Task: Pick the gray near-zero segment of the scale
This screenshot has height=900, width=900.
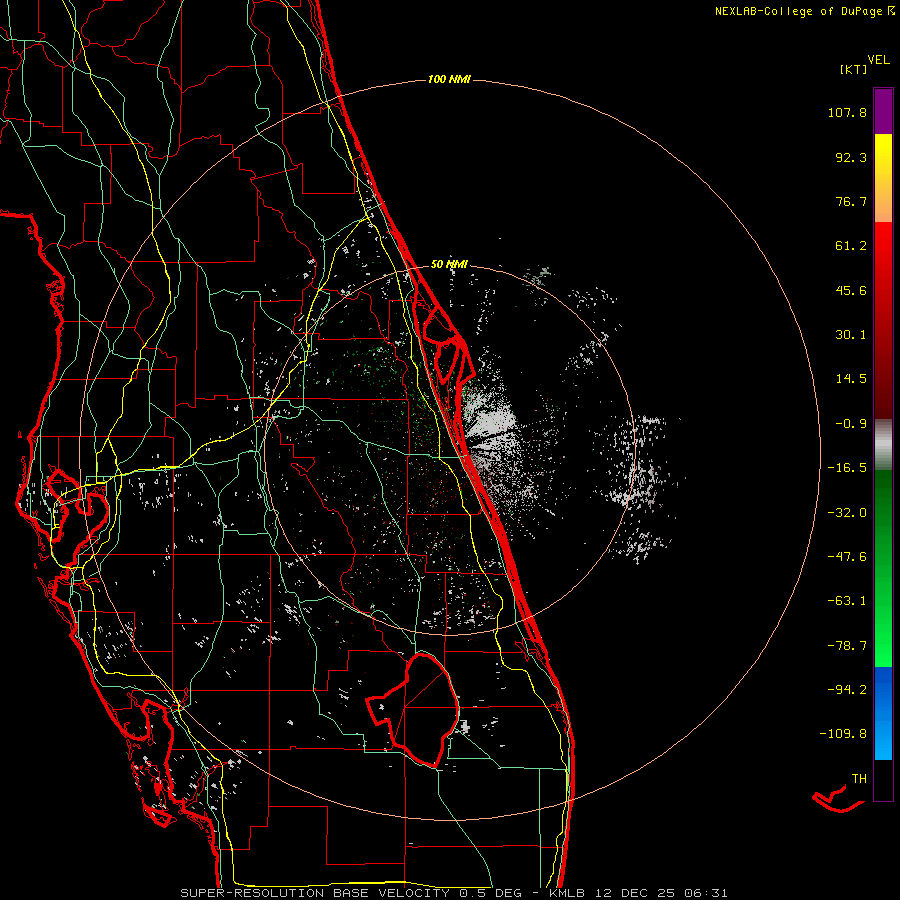Action: tap(883, 445)
